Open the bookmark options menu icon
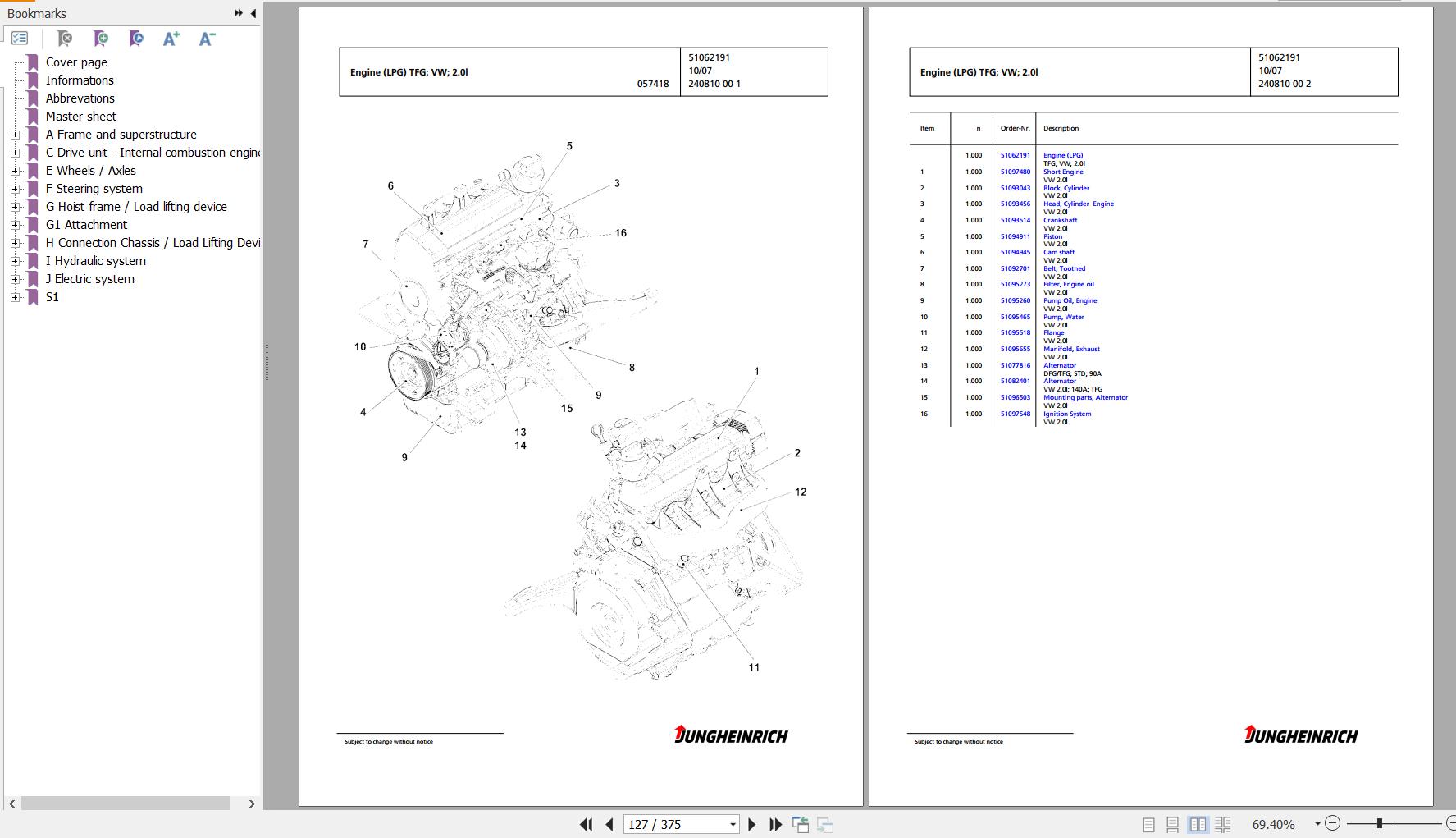The image size is (1456, 838). click(x=20, y=38)
